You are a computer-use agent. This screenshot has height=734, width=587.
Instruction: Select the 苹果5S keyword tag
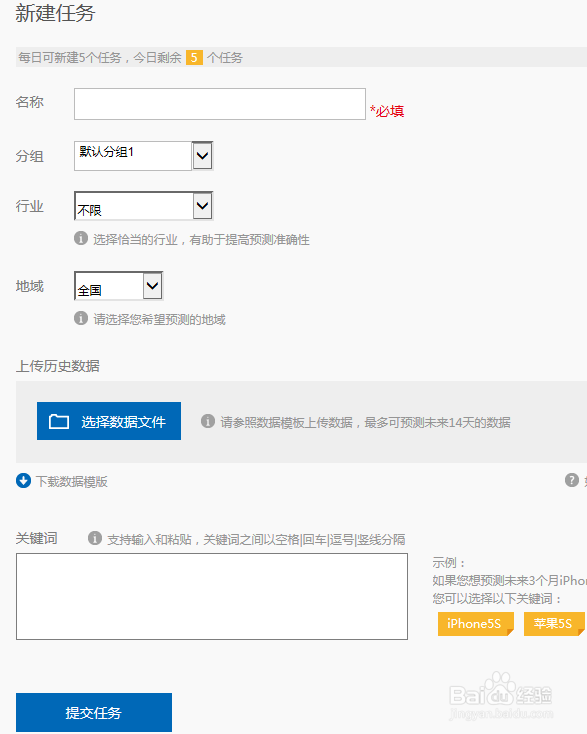point(554,624)
